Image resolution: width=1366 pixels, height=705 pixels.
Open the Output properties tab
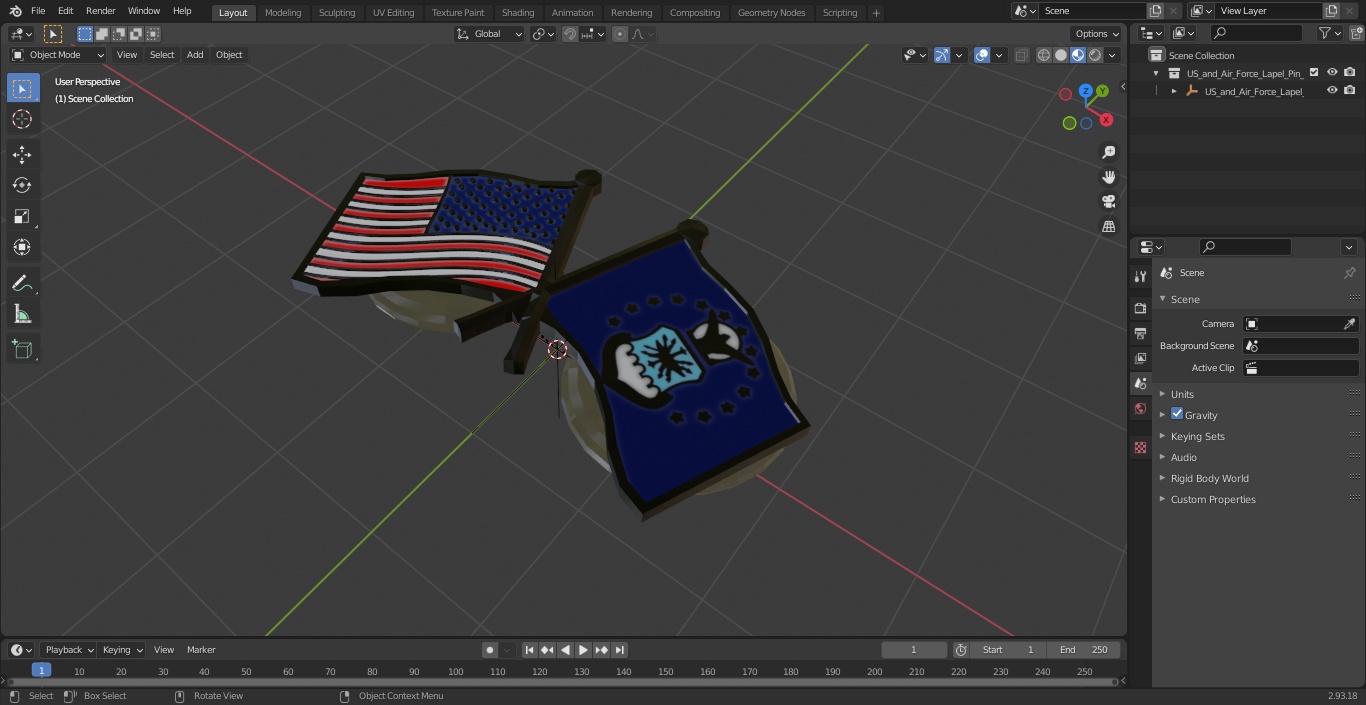pyautogui.click(x=1140, y=333)
